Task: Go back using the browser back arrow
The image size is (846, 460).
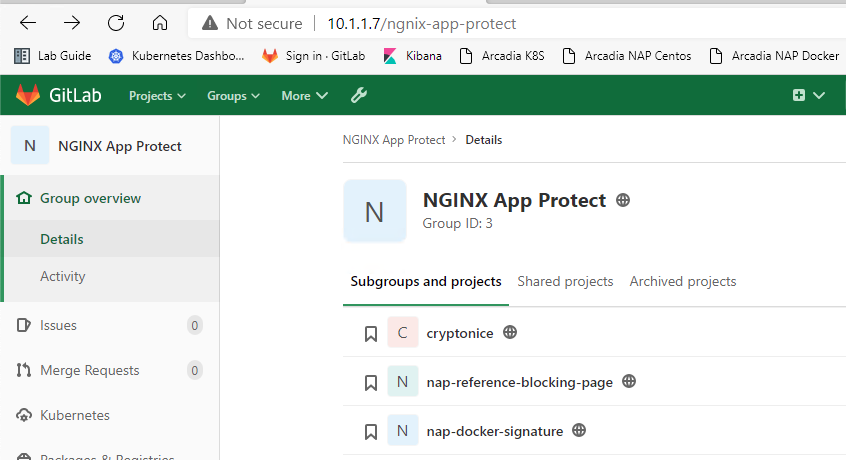Action: (x=28, y=23)
